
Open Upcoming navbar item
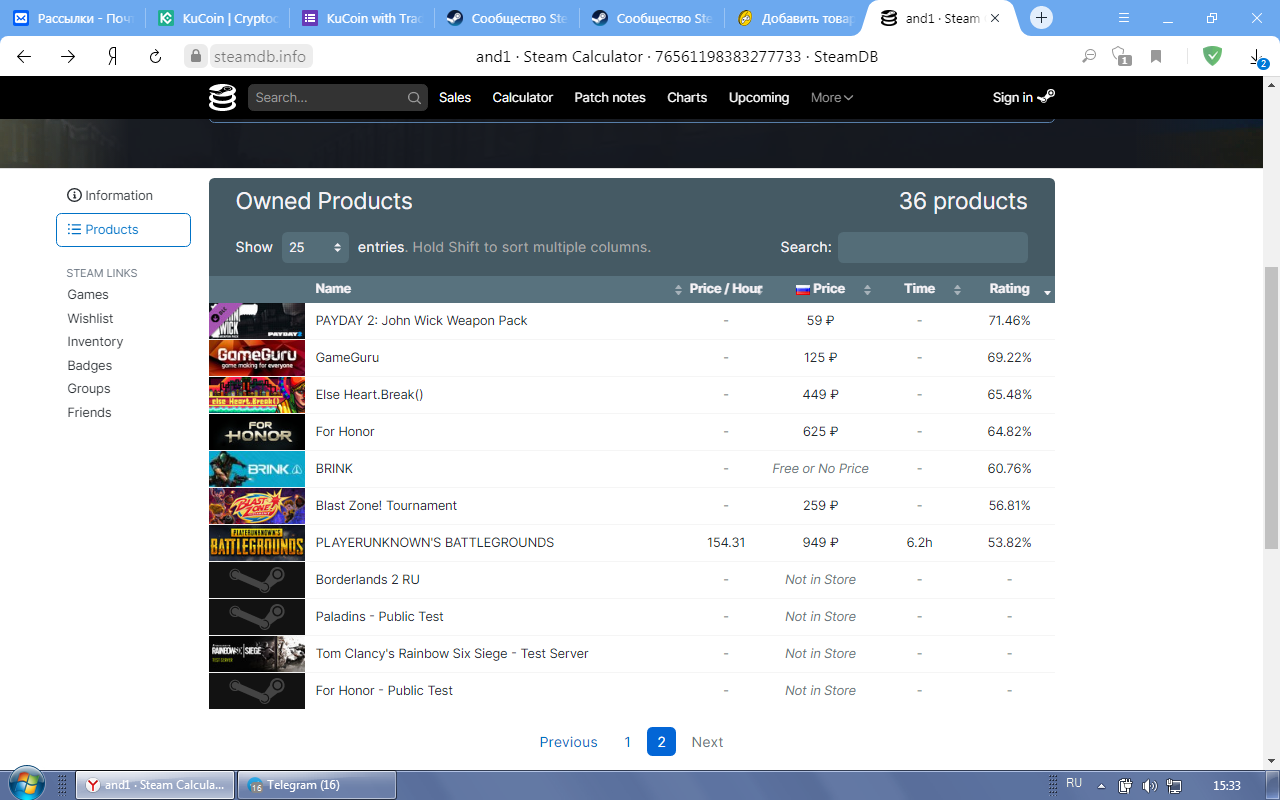759,97
